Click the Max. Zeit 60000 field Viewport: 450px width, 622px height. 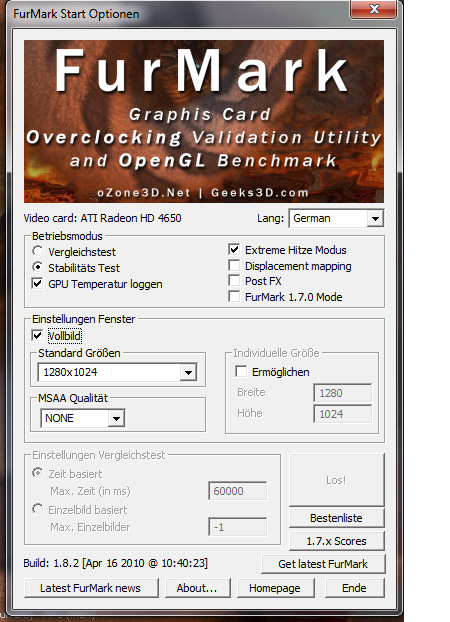pos(238,491)
